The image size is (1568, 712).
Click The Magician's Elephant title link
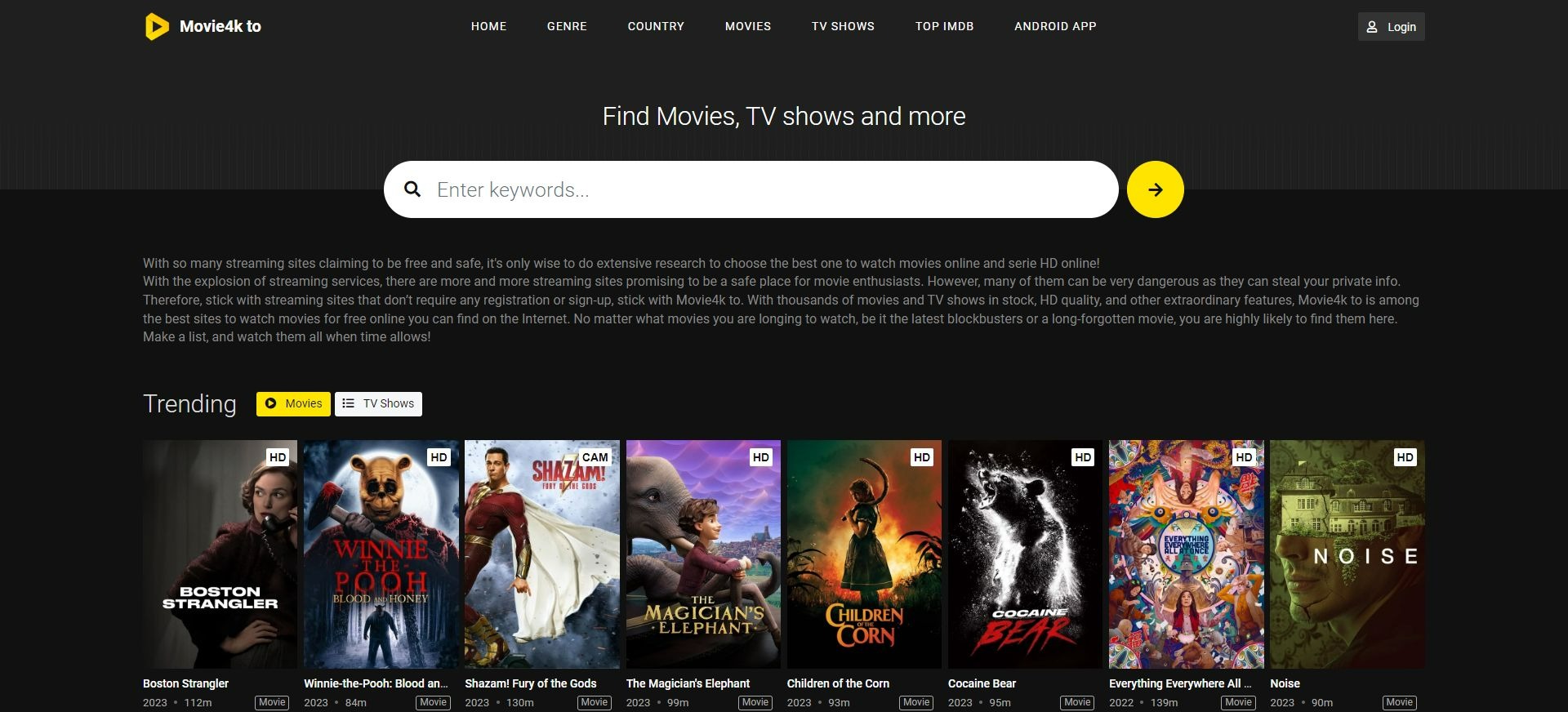click(688, 683)
